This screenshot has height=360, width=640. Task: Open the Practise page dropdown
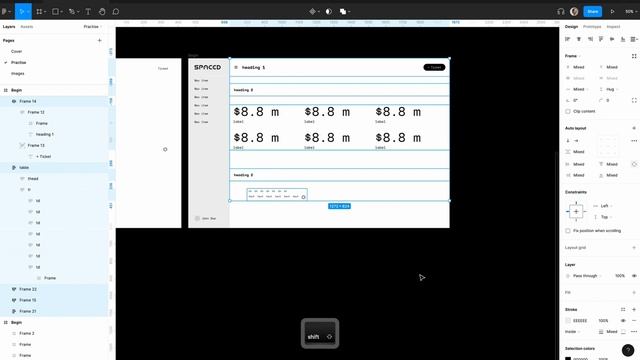pos(93,27)
